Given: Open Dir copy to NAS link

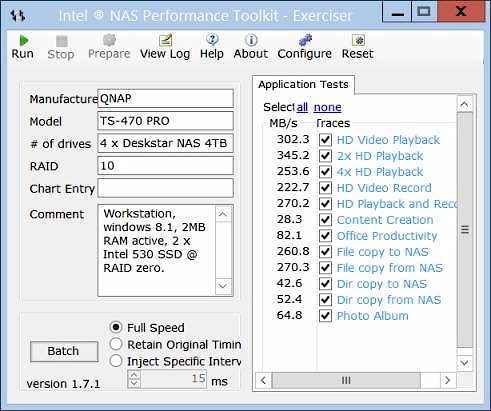Looking at the screenshot, I should coord(382,284).
